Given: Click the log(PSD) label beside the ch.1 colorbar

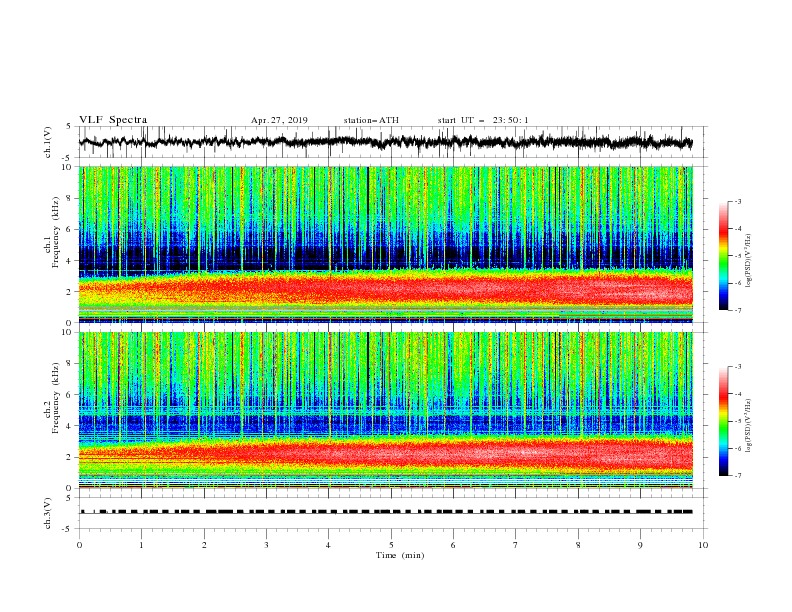Looking at the screenshot, I should pyautogui.click(x=749, y=261).
